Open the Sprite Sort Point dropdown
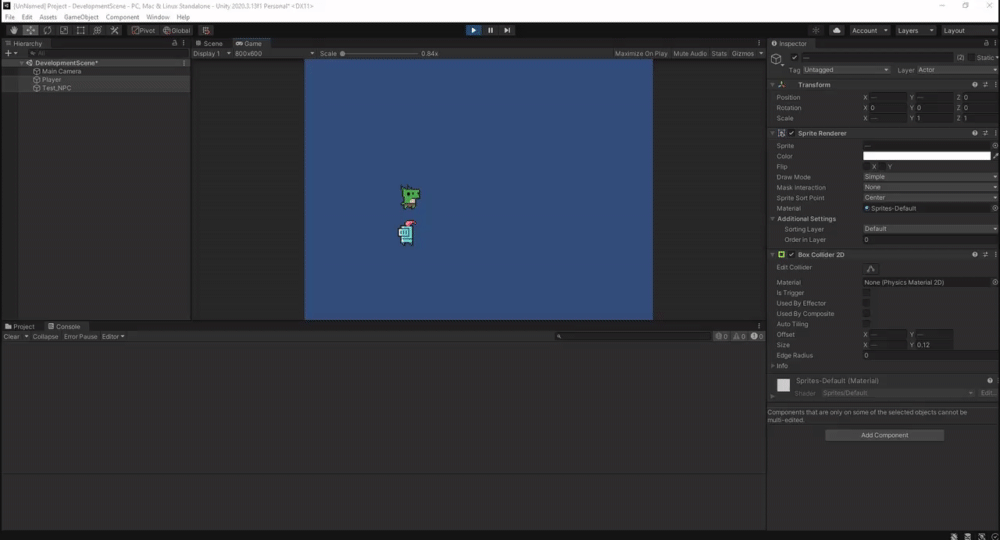Image resolution: width=1000 pixels, height=540 pixels. click(x=930, y=198)
